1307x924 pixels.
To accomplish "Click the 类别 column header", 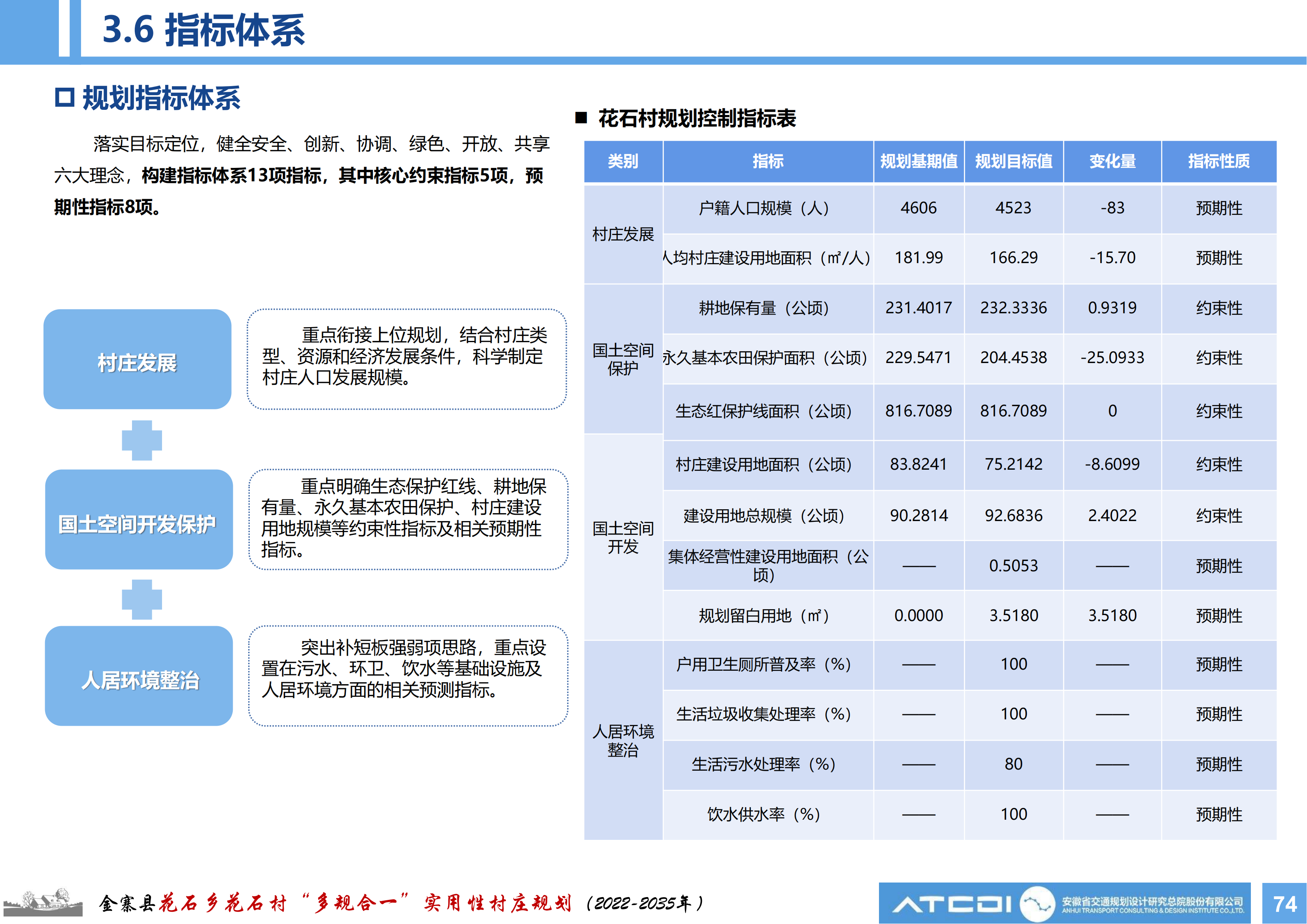I will 623,162.
